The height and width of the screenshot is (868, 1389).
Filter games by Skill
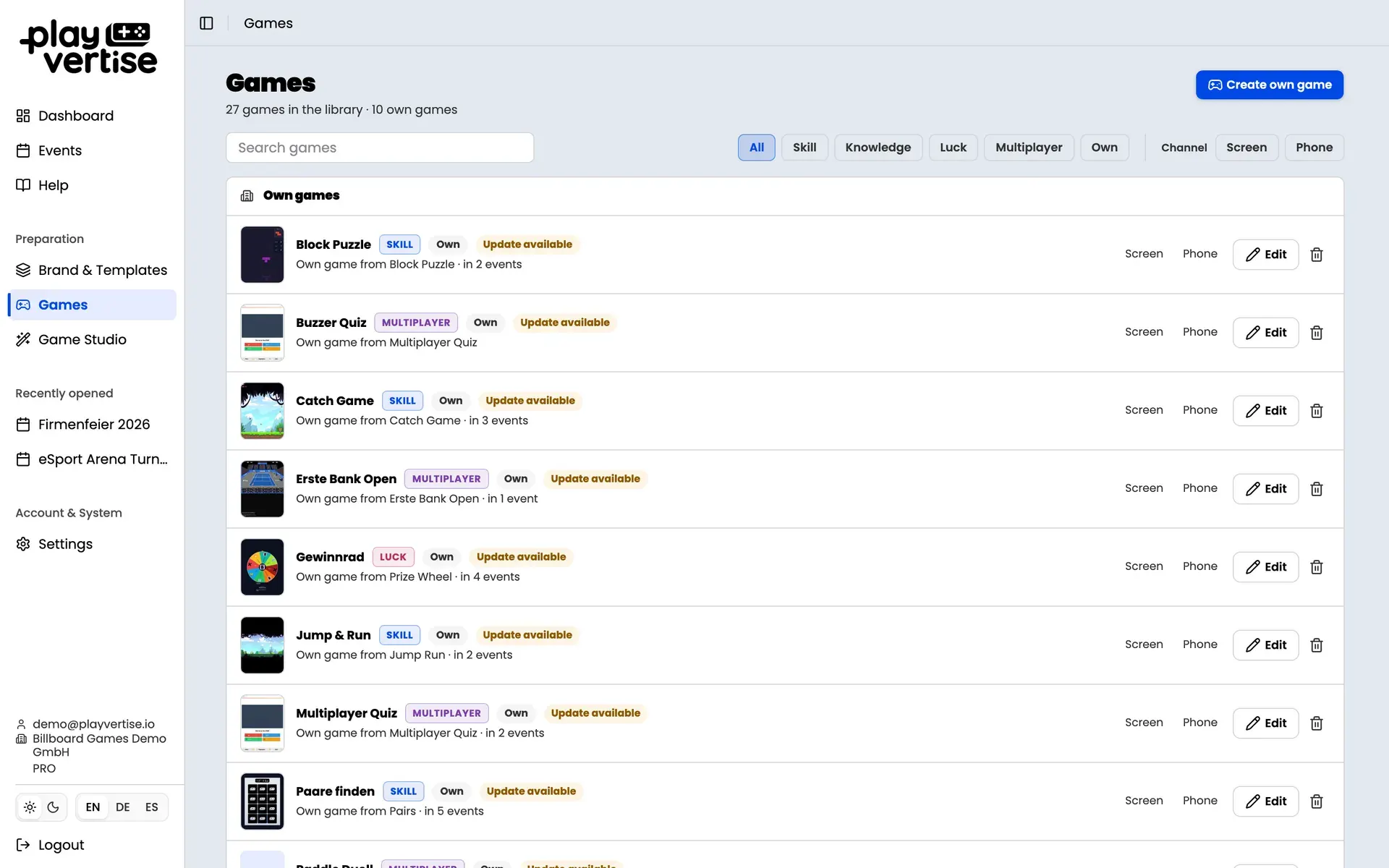click(804, 148)
